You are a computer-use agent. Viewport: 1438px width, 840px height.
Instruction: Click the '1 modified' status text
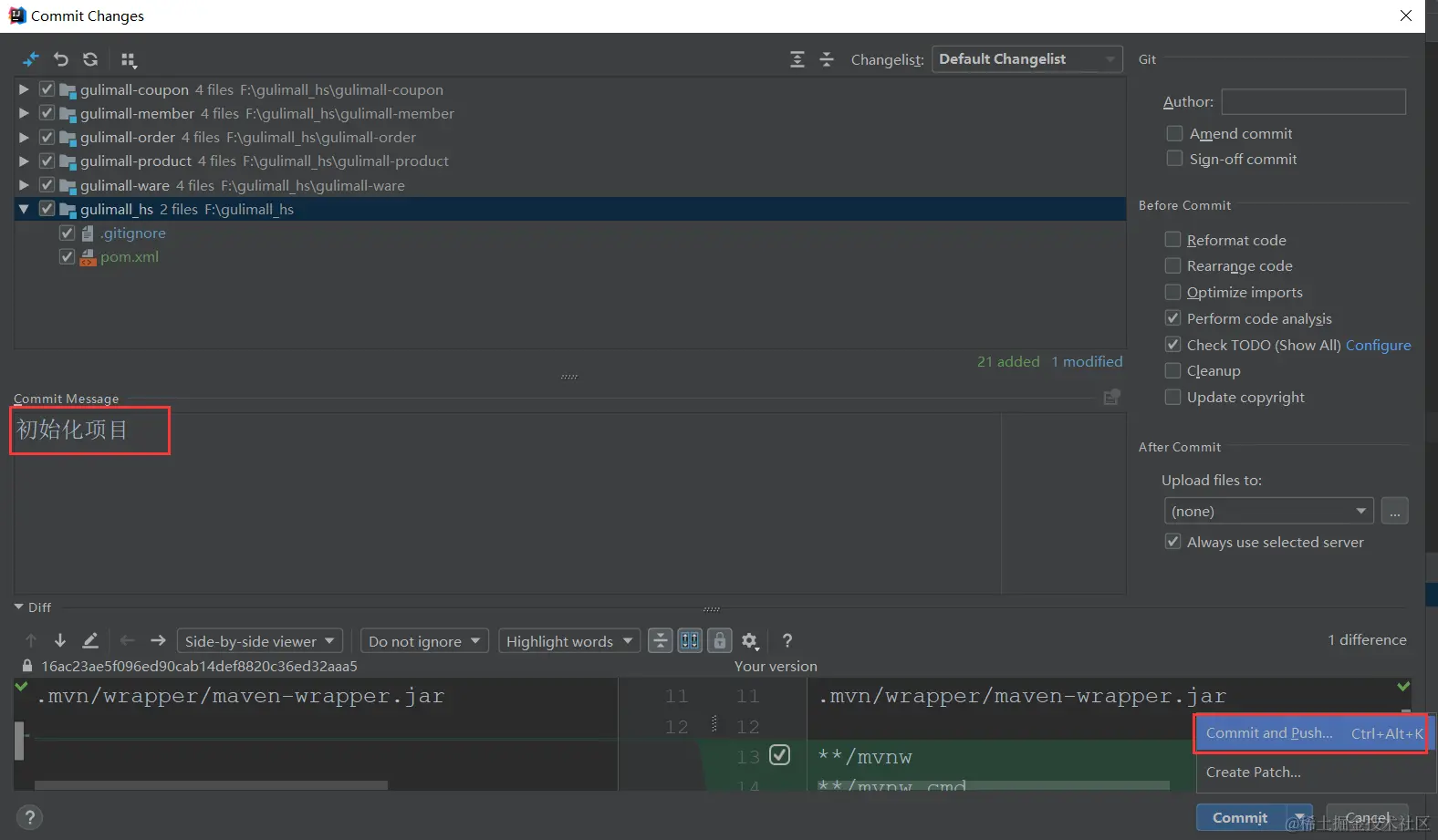[1087, 361]
